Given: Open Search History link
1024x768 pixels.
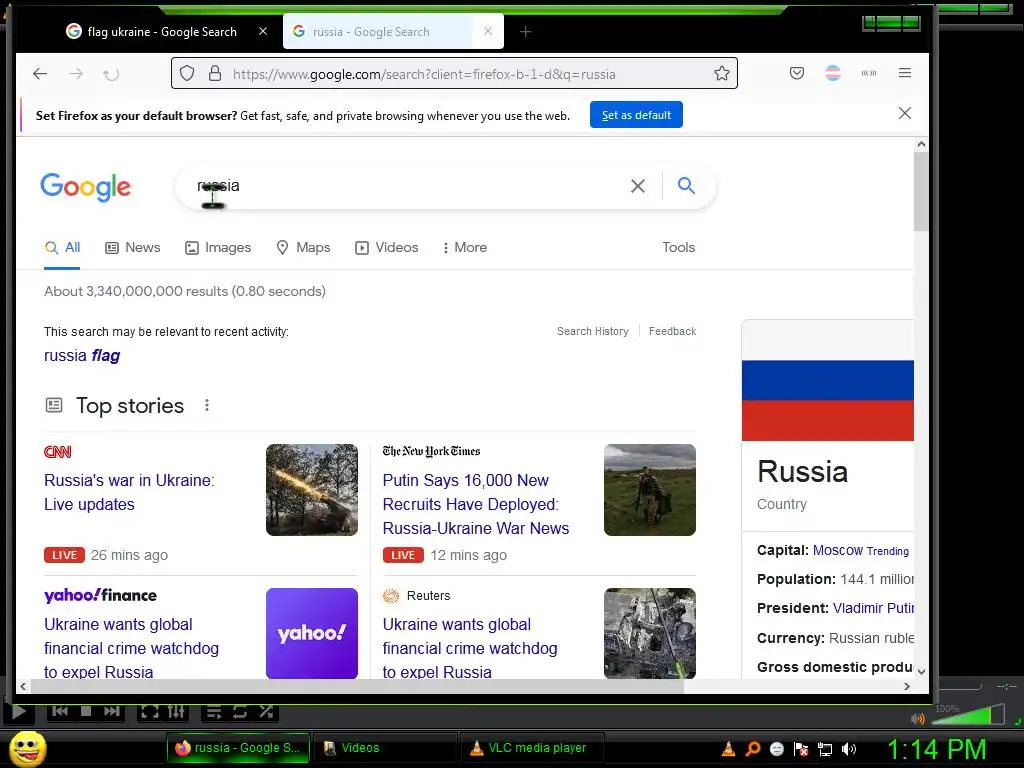Looking at the screenshot, I should [593, 331].
